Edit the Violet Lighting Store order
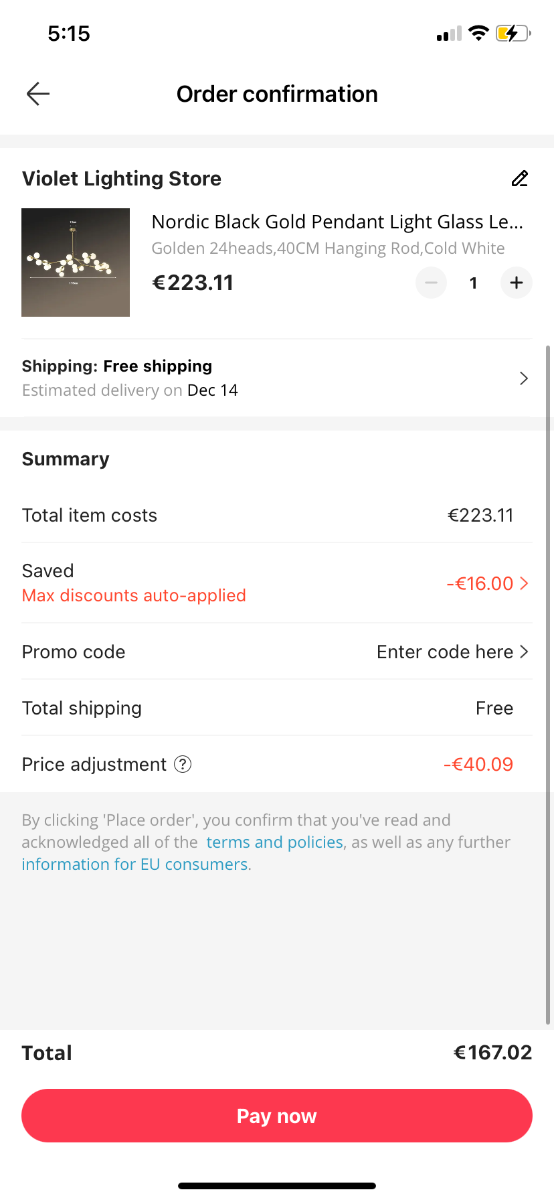Screen dimensions: 554x1200 coord(519,179)
